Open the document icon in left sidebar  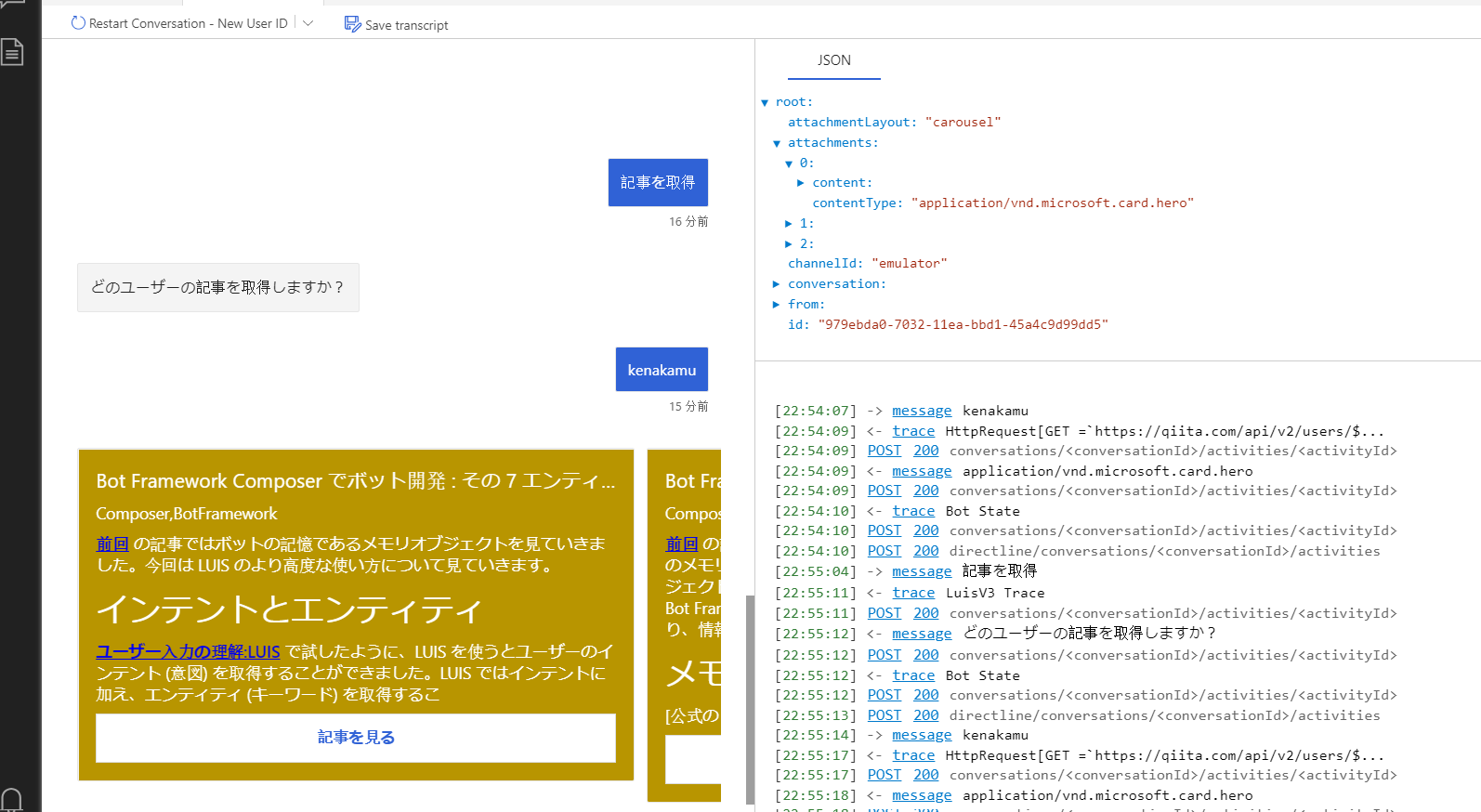(x=12, y=52)
